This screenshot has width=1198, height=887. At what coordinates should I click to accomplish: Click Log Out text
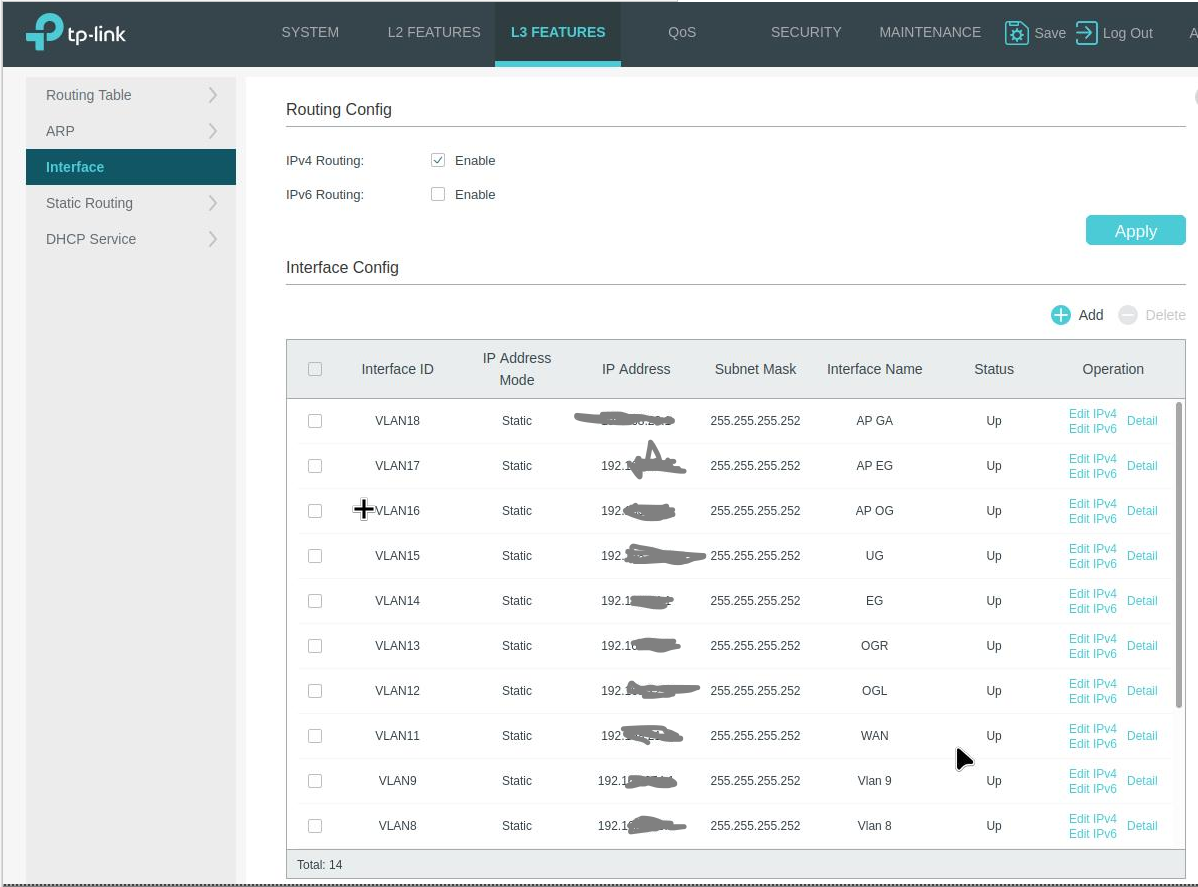(x=1128, y=33)
